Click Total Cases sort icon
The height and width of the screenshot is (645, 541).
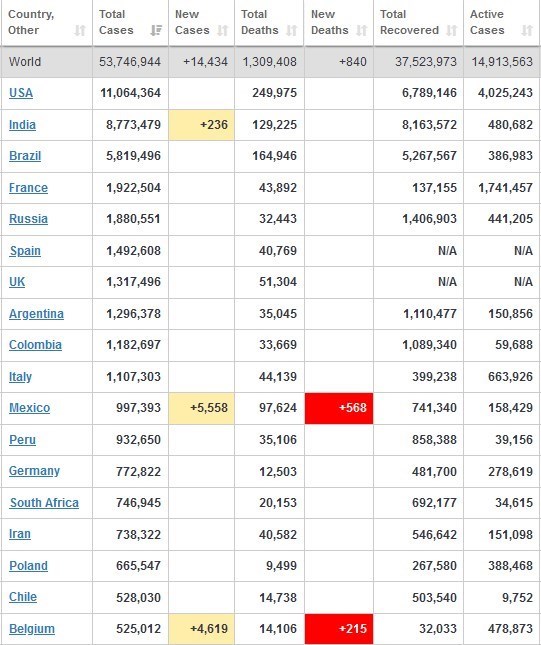(x=156, y=30)
